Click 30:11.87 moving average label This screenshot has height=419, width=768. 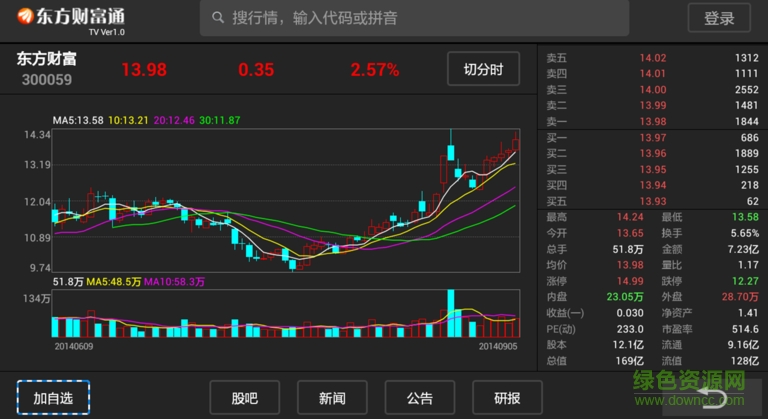(219, 120)
